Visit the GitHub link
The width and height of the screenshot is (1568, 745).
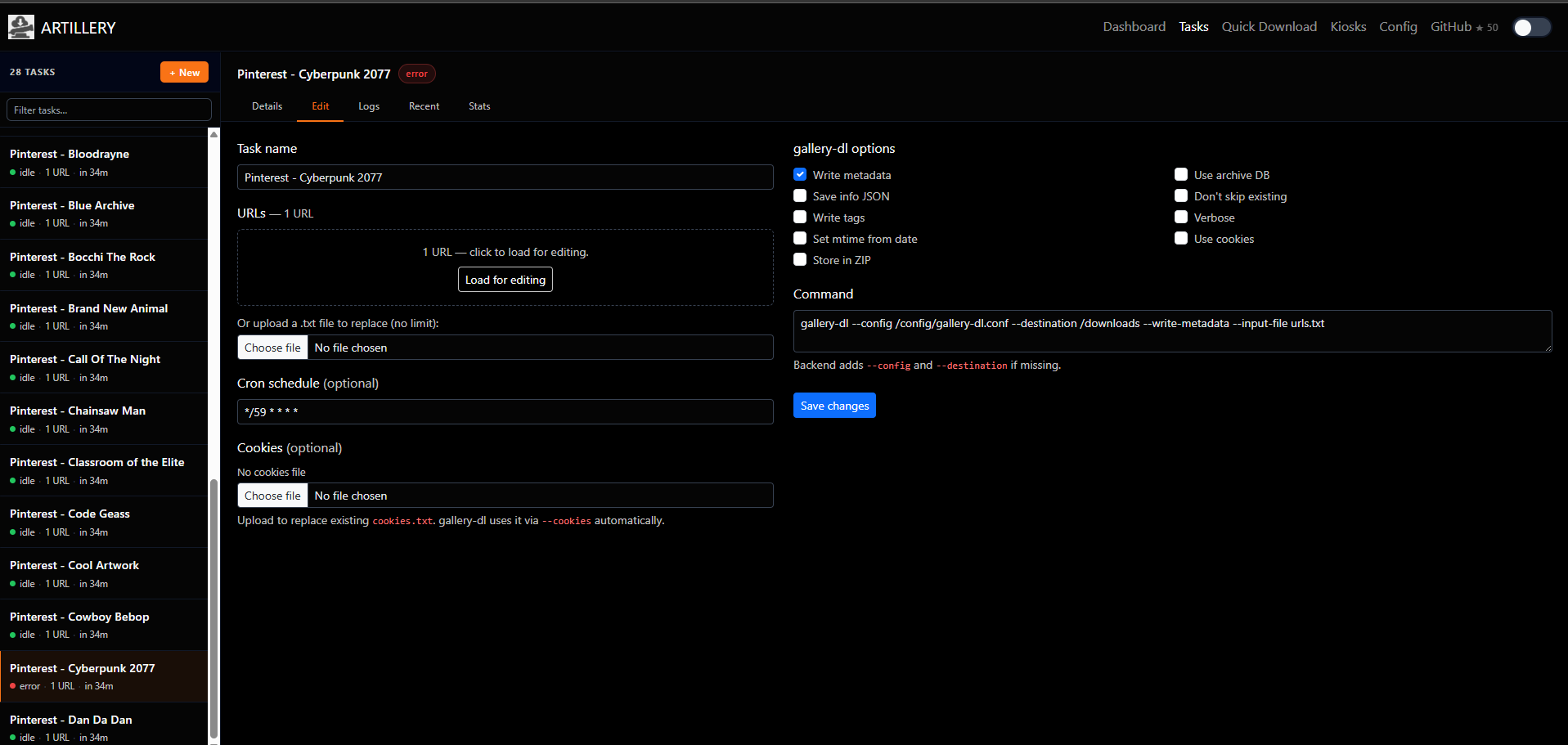tap(1464, 27)
